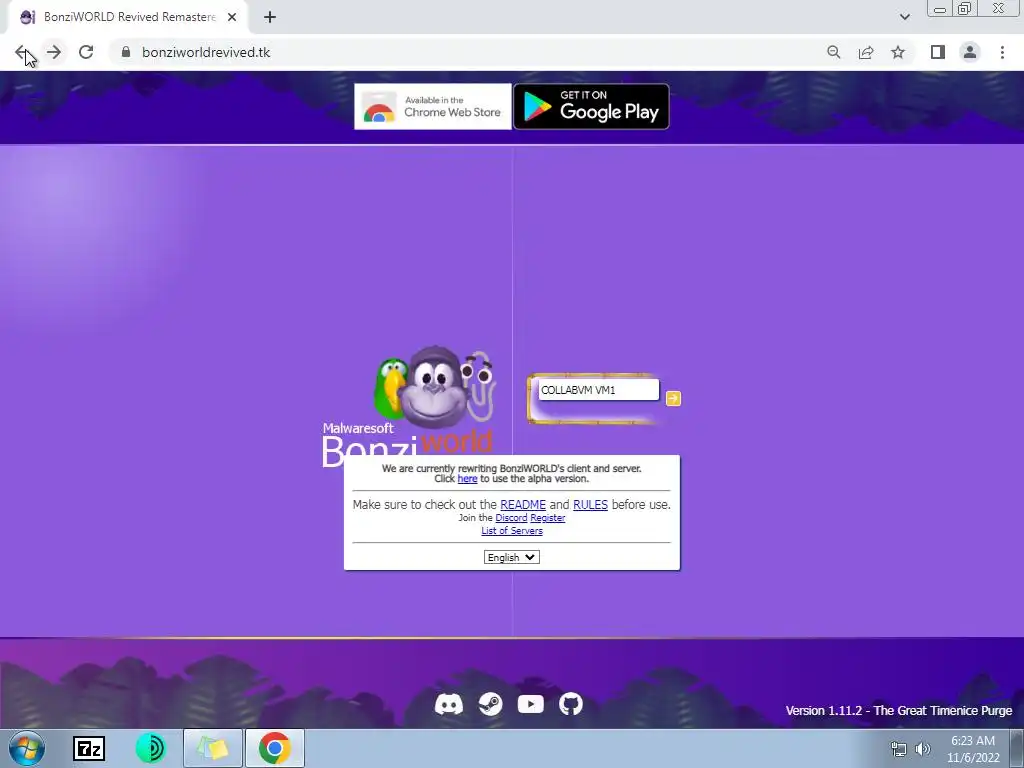Open the tab search chevron

coord(904,17)
